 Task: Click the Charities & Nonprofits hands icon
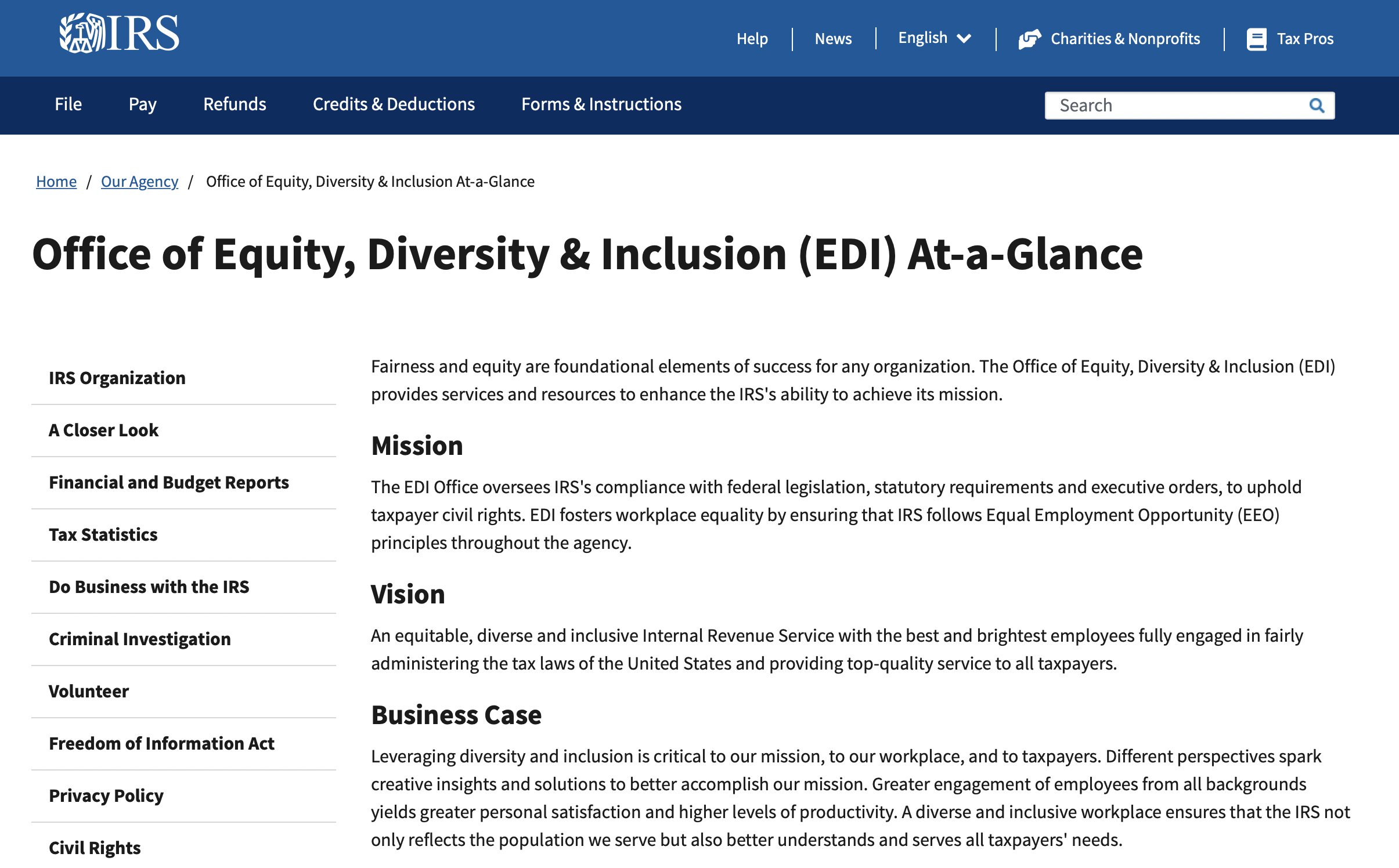1030,39
